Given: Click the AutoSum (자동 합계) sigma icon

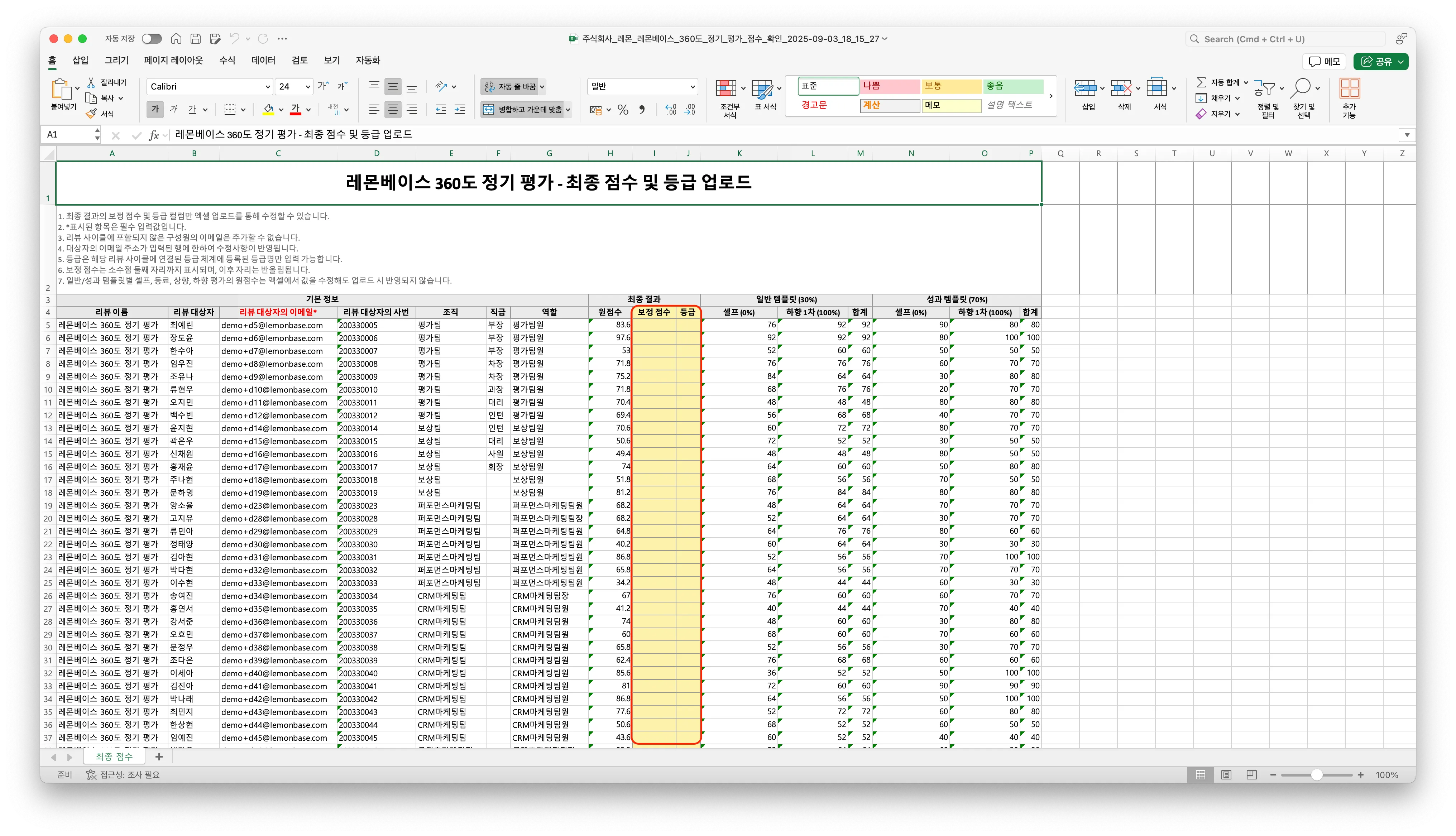Looking at the screenshot, I should pos(1201,83).
